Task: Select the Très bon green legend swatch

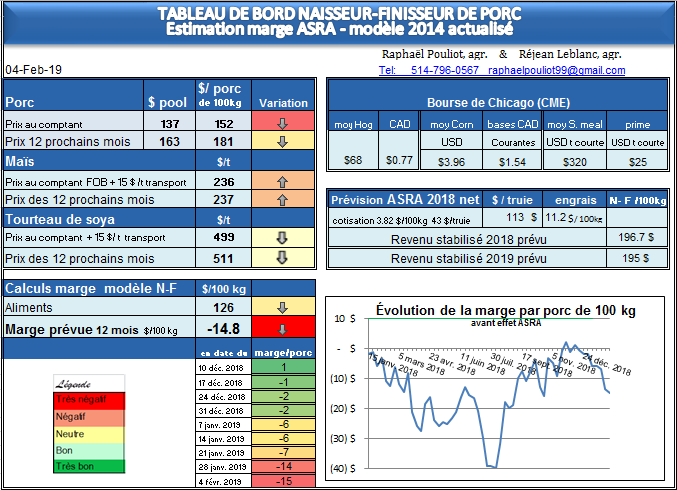Action: [89, 465]
